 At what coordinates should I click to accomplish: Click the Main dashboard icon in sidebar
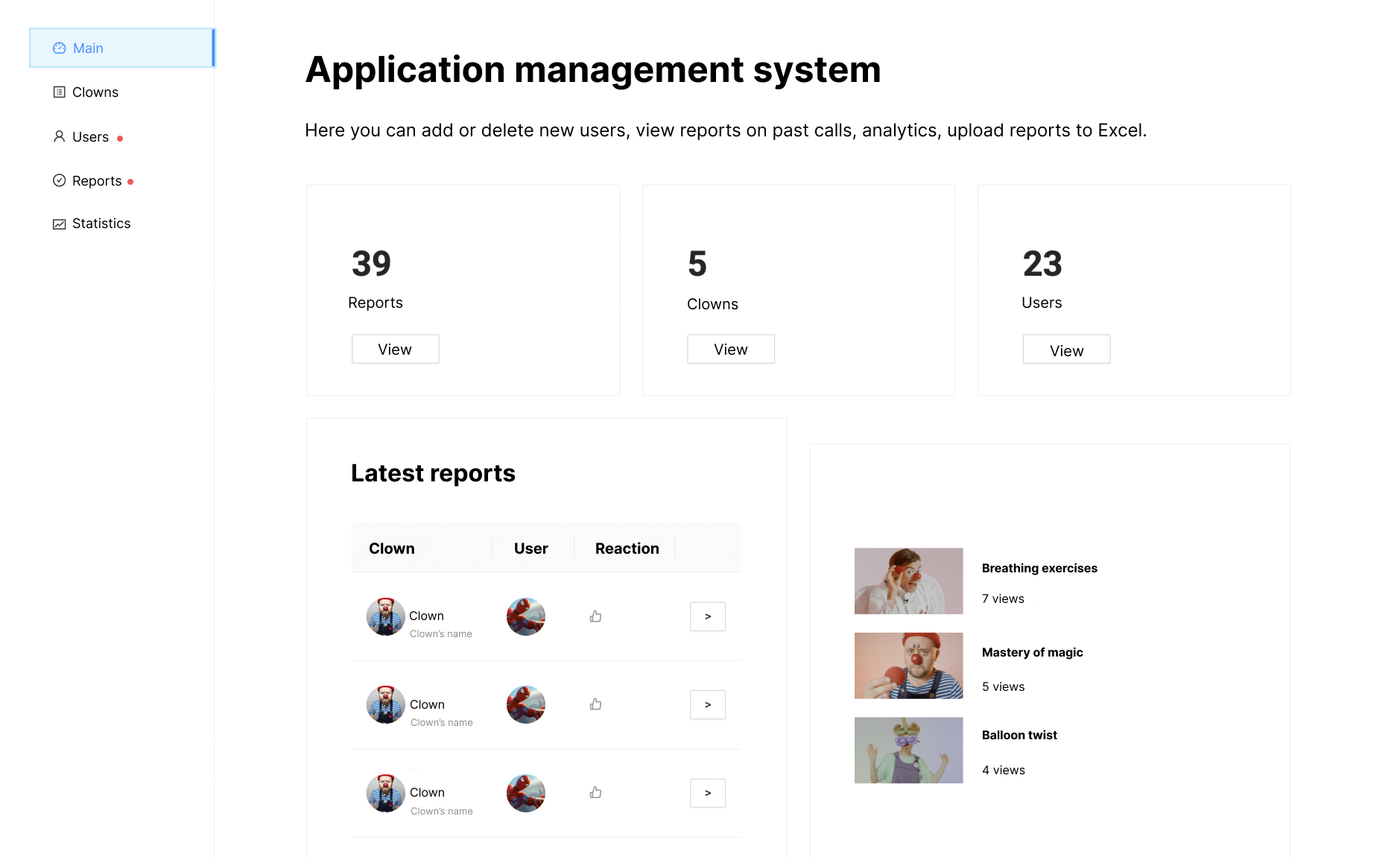tap(60, 48)
